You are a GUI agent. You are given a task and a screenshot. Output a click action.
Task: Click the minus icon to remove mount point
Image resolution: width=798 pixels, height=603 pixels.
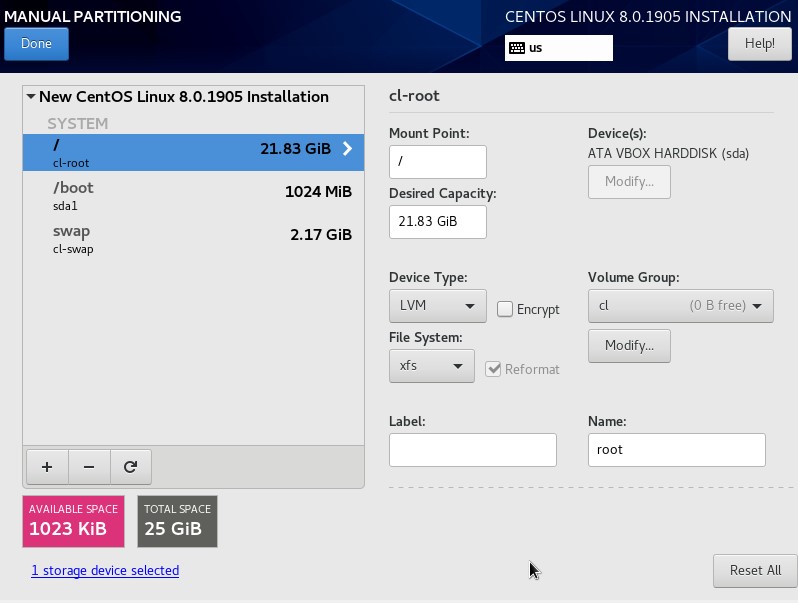pos(89,467)
